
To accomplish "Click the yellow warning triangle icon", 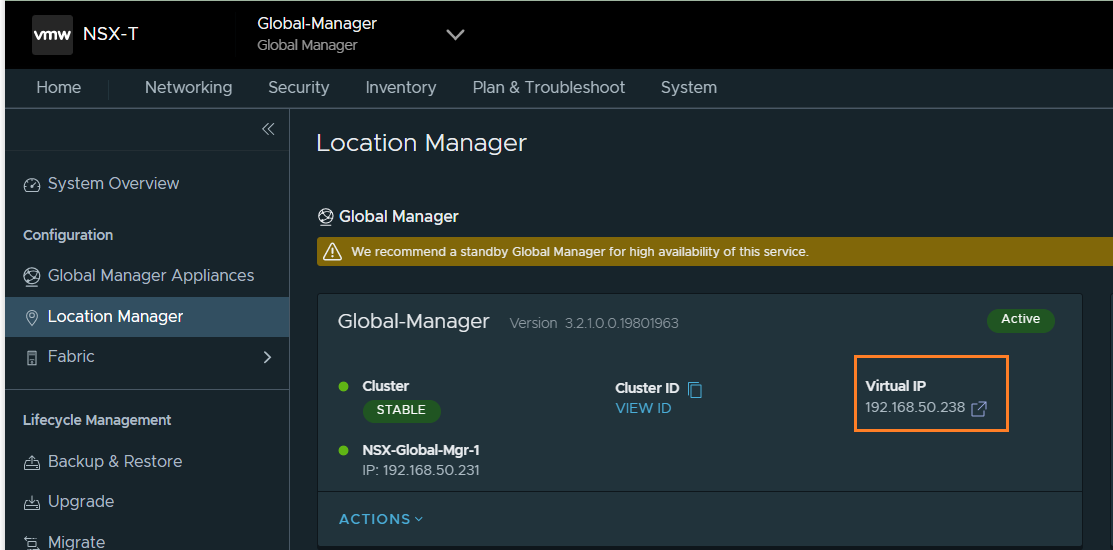I will click(333, 252).
